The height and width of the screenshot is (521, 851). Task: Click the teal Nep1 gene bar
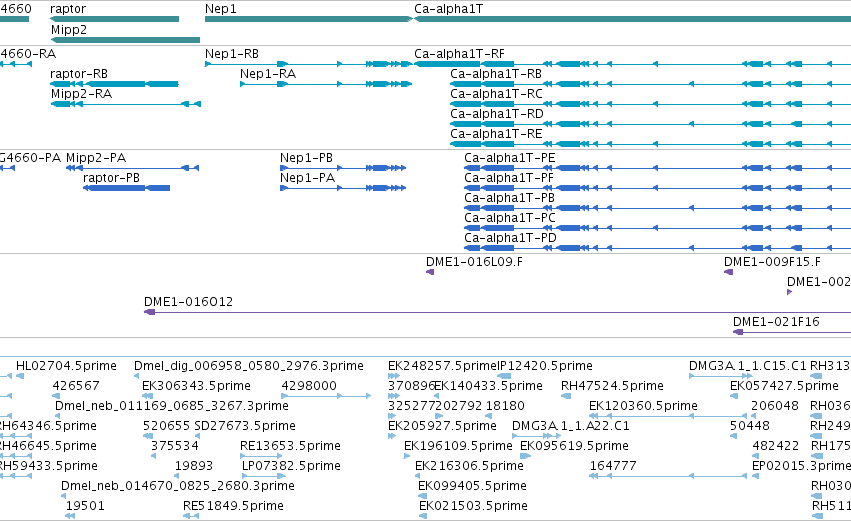pos(309,19)
